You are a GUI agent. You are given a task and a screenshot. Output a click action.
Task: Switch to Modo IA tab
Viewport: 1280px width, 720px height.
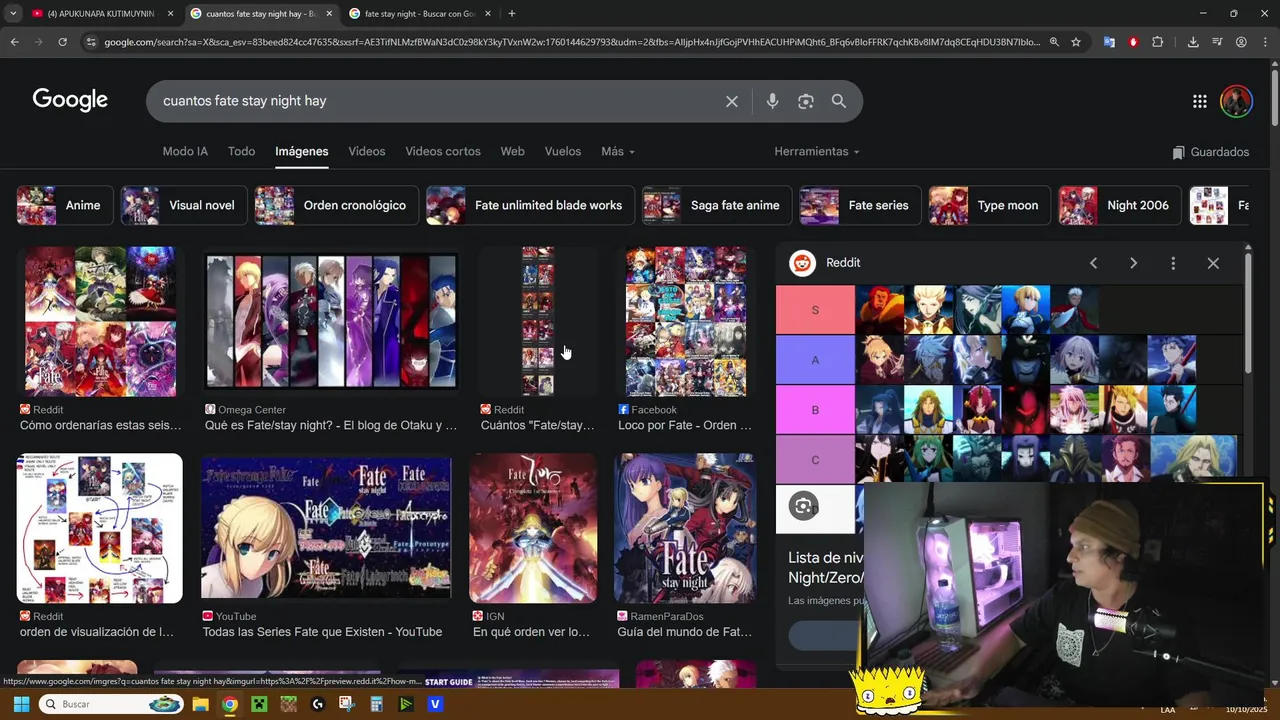(x=185, y=151)
